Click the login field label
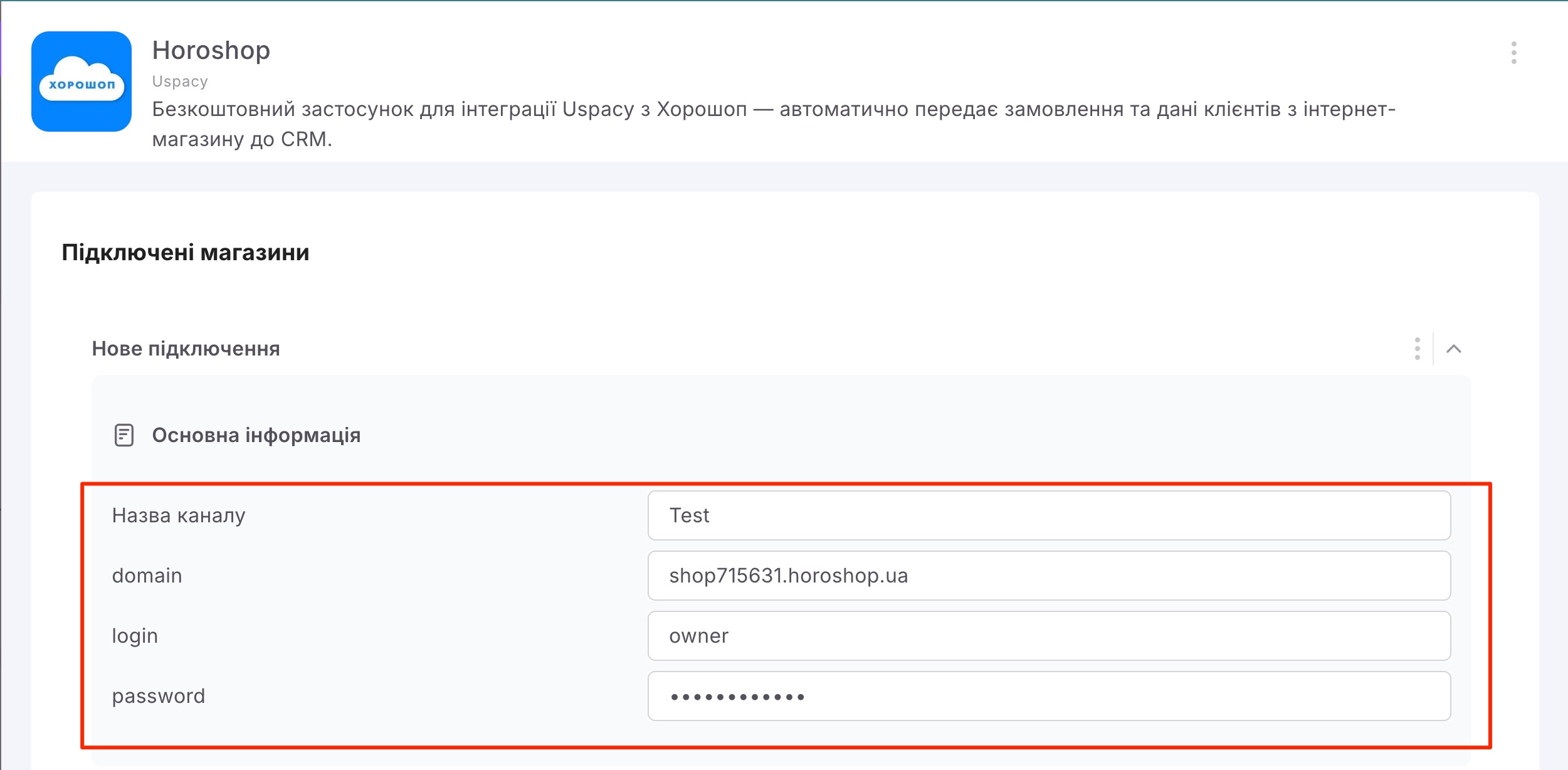Image resolution: width=1568 pixels, height=770 pixels. tap(135, 636)
